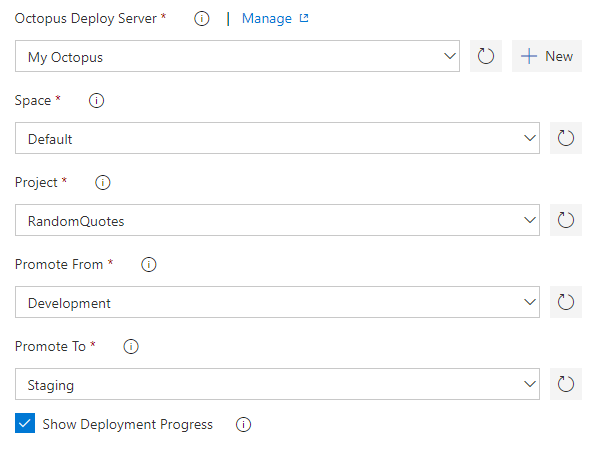Screen dimensions: 598x454
Task: Click info icon beside Show Deployment Progress
Action: tap(243, 424)
